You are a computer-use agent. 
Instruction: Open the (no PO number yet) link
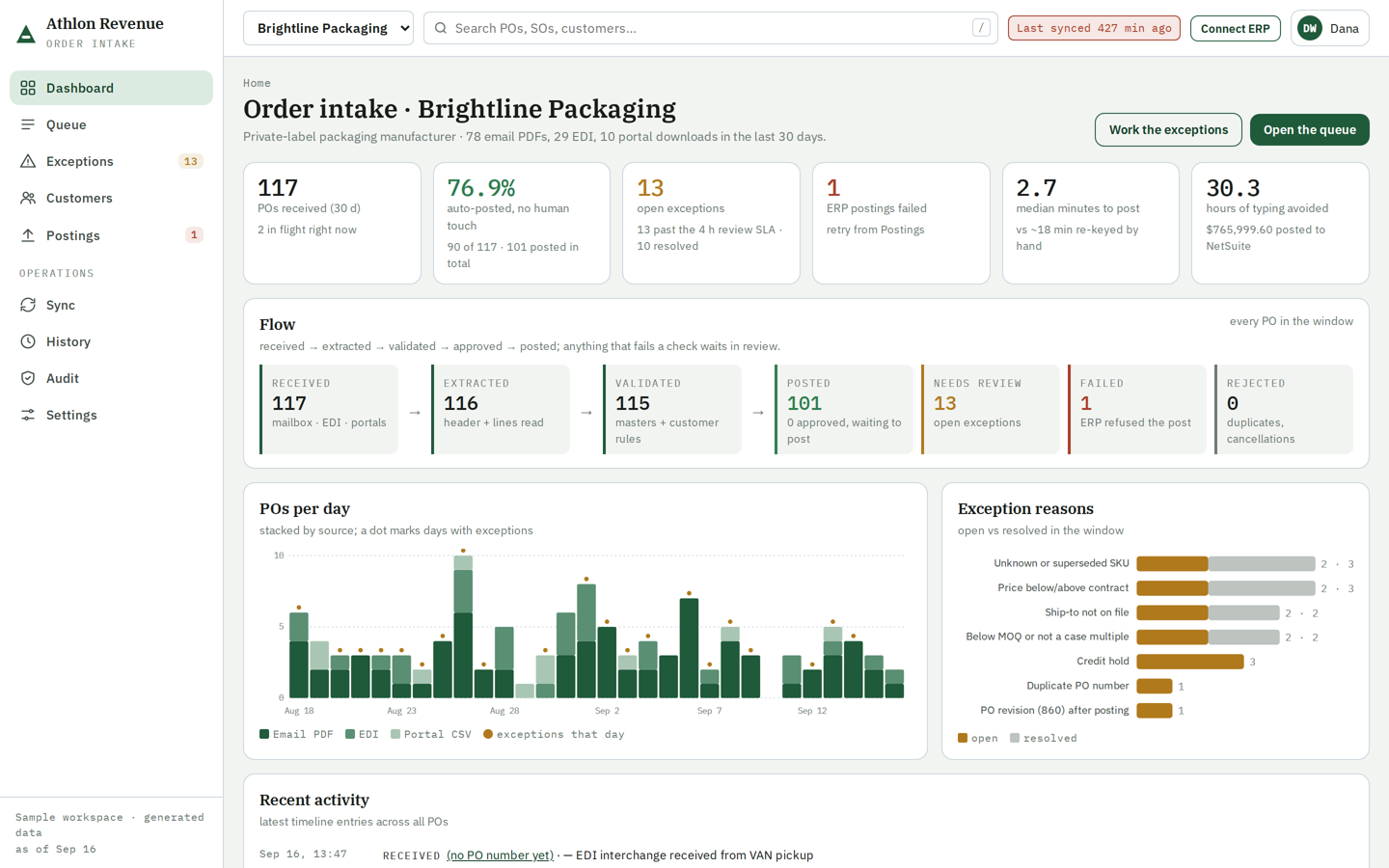pyautogui.click(x=500, y=854)
